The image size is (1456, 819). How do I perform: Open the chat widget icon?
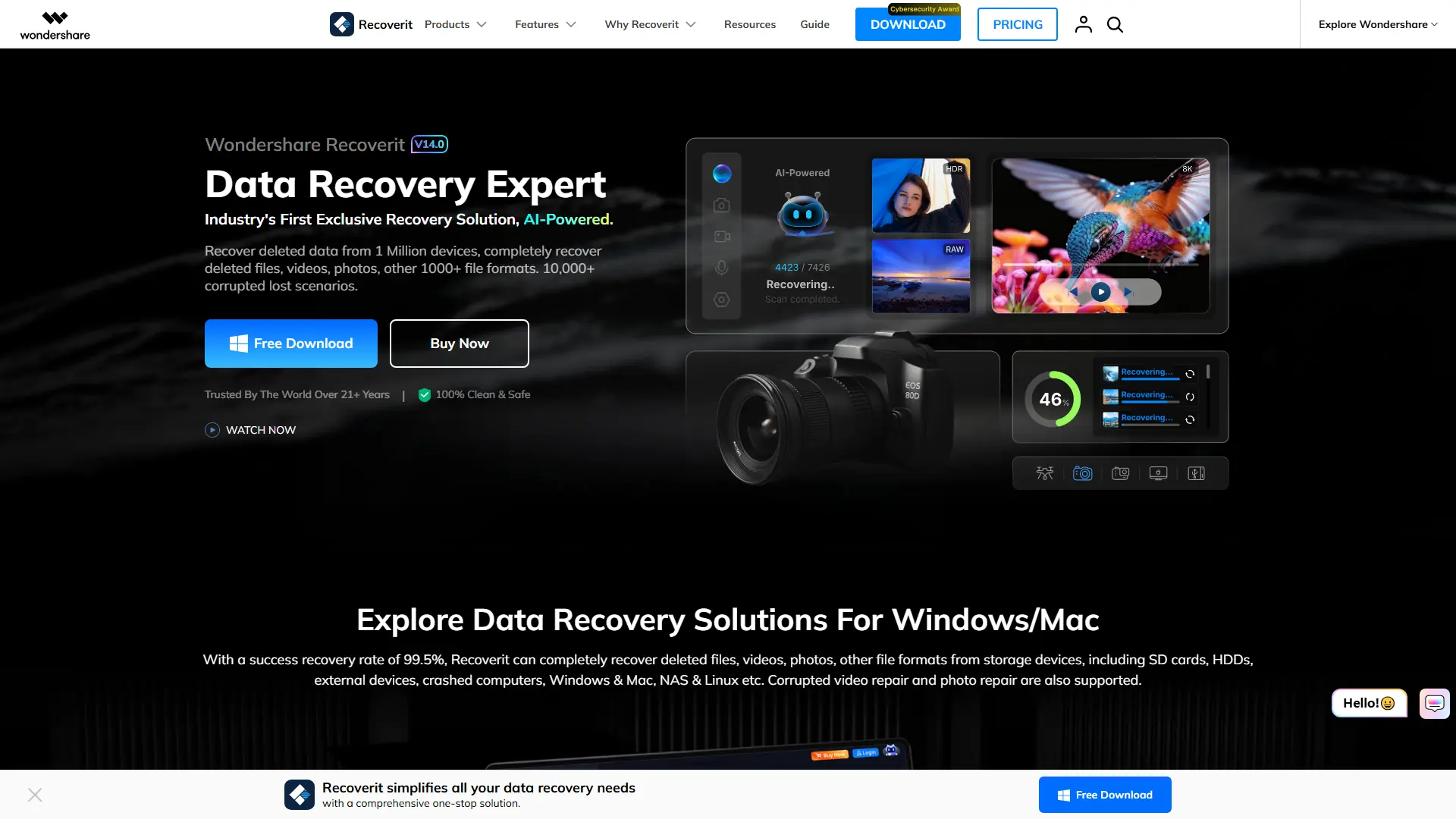pyautogui.click(x=1435, y=704)
